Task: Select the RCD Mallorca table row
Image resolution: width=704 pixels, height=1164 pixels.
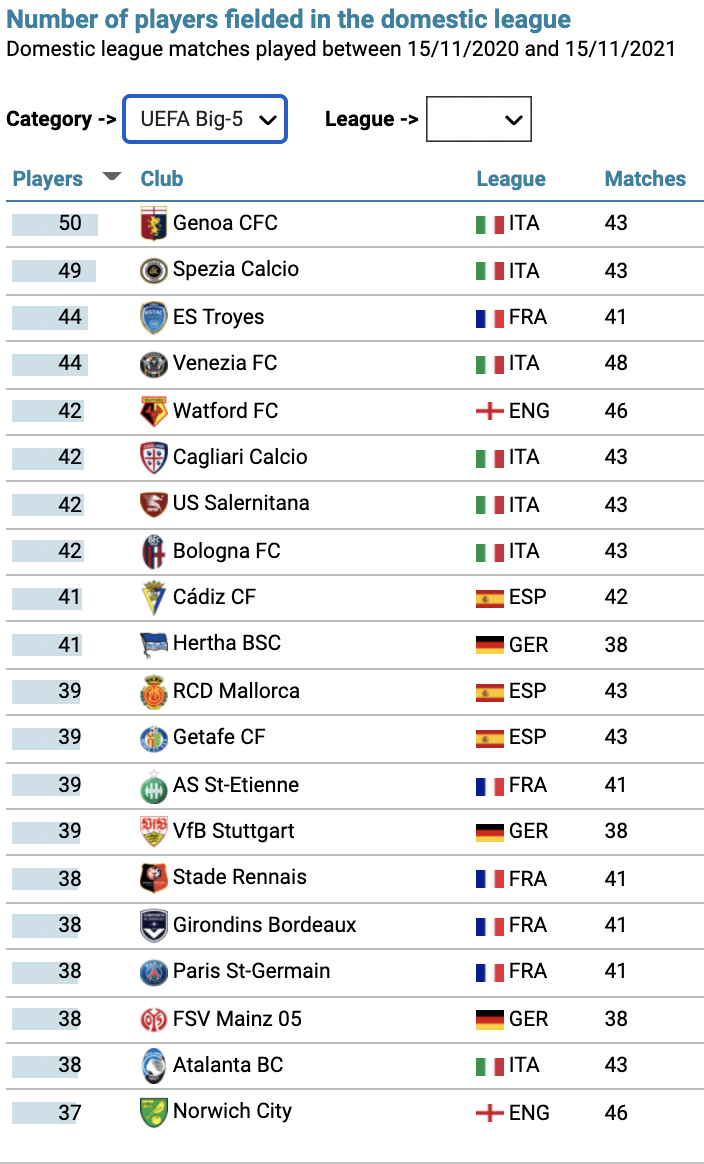Action: (355, 692)
